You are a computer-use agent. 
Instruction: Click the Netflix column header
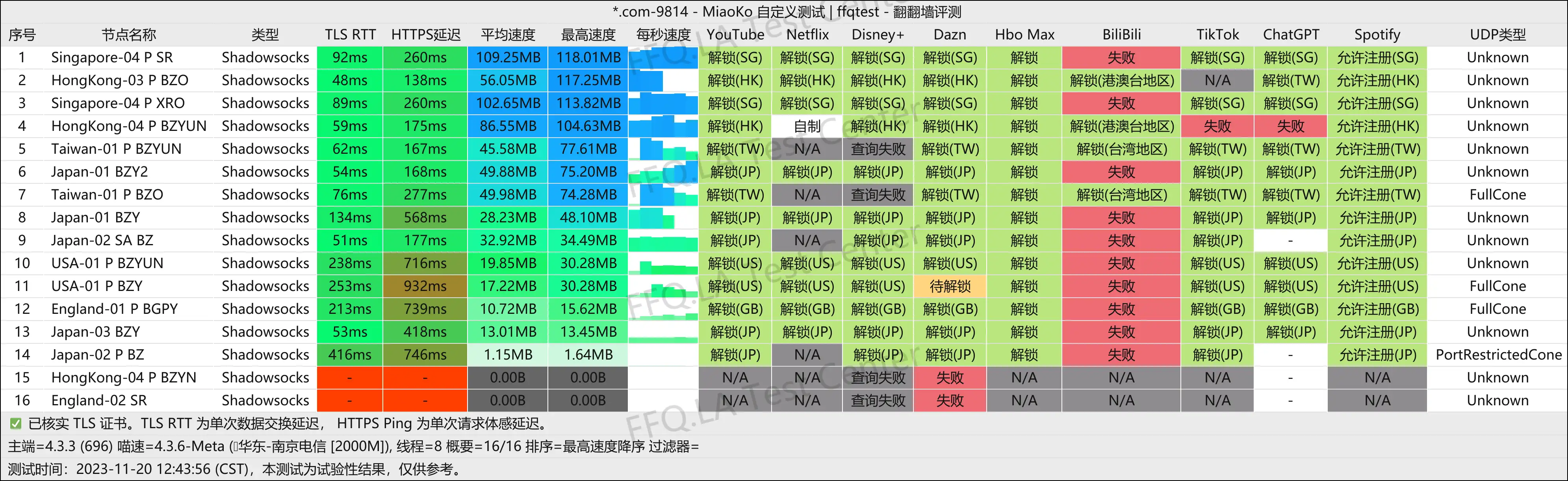coord(807,35)
